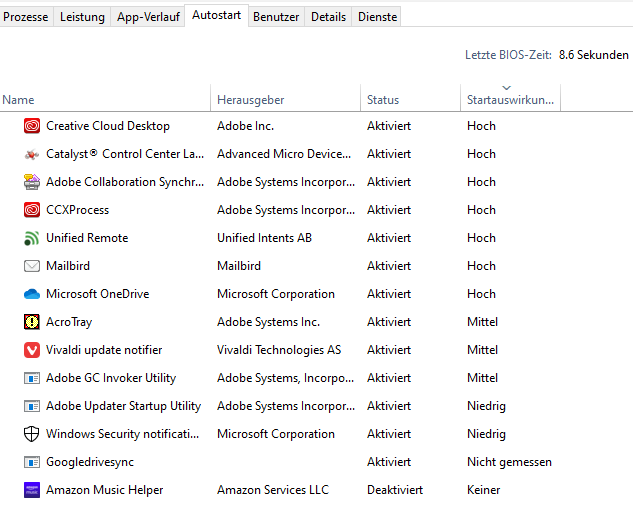Click the Googledrivesync icon

tap(31, 462)
